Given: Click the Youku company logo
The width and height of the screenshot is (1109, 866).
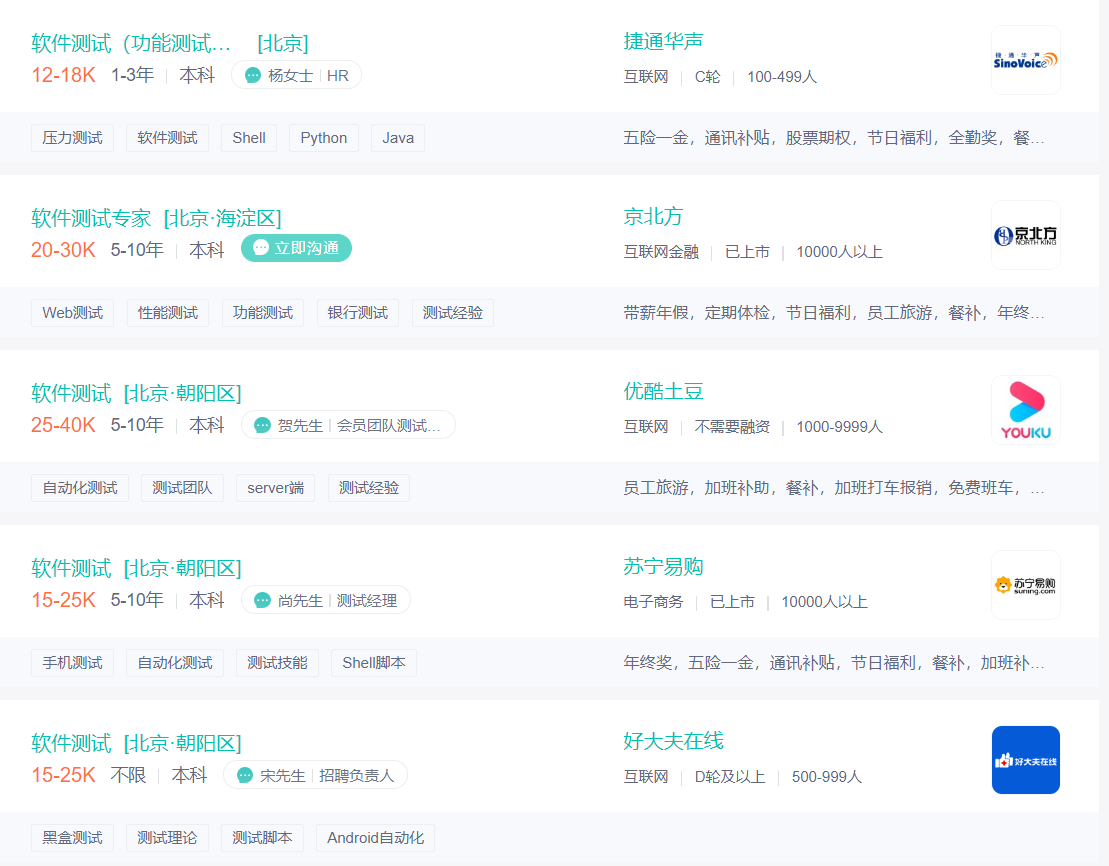Looking at the screenshot, I should [x=1025, y=410].
